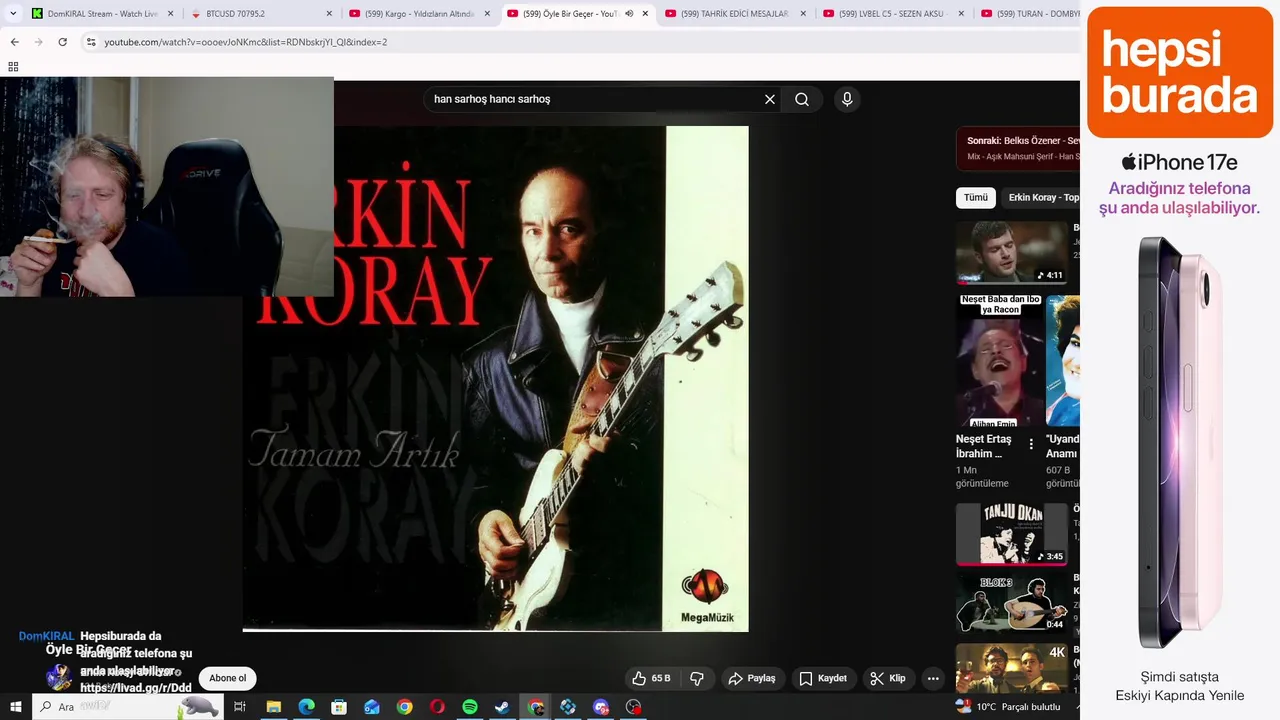Viewport: 1280px width, 720px height.
Task: Like the video with 65 B thumbs-up
Action: pyautogui.click(x=651, y=678)
